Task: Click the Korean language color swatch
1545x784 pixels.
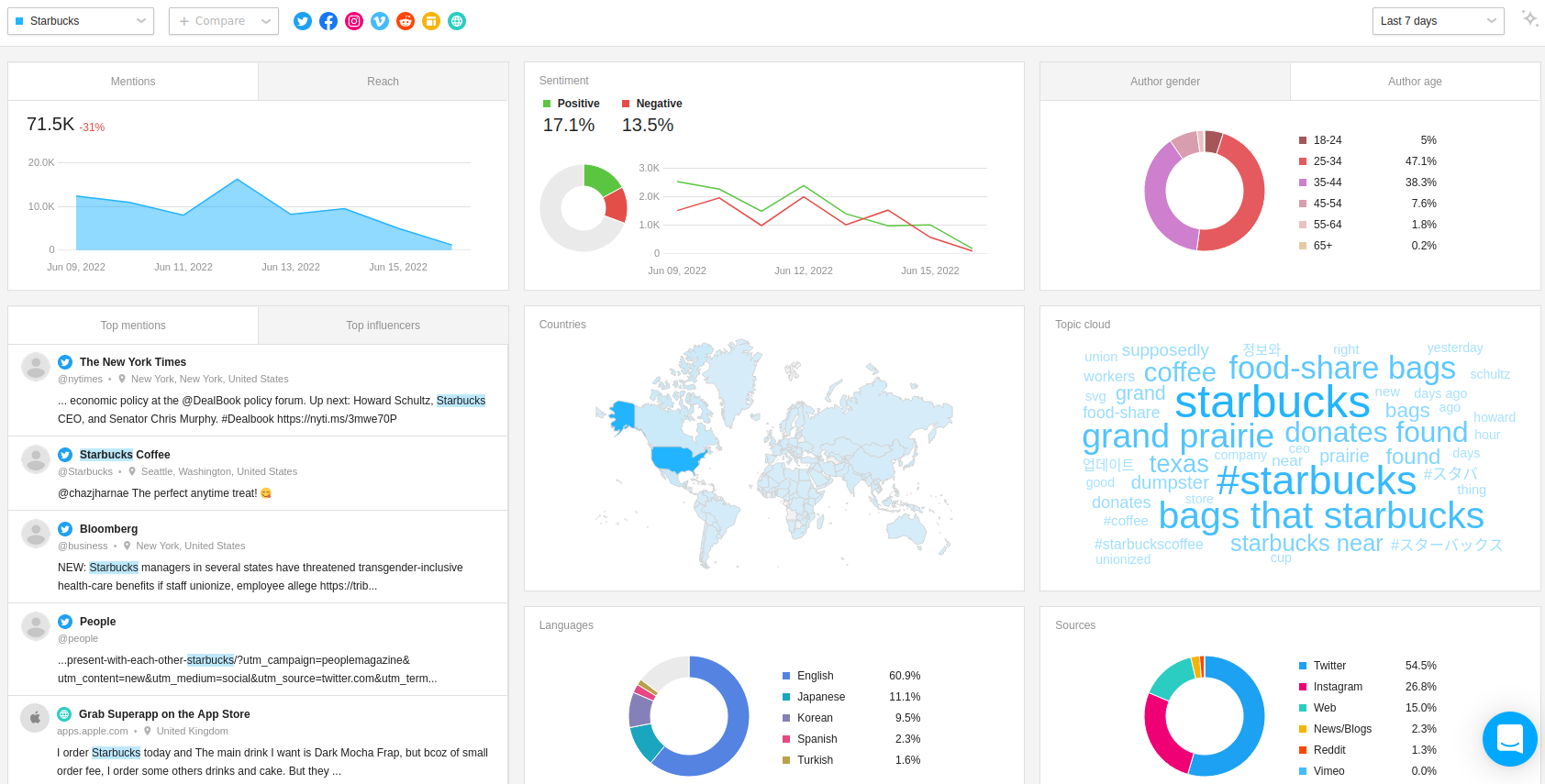Action: [x=786, y=718]
